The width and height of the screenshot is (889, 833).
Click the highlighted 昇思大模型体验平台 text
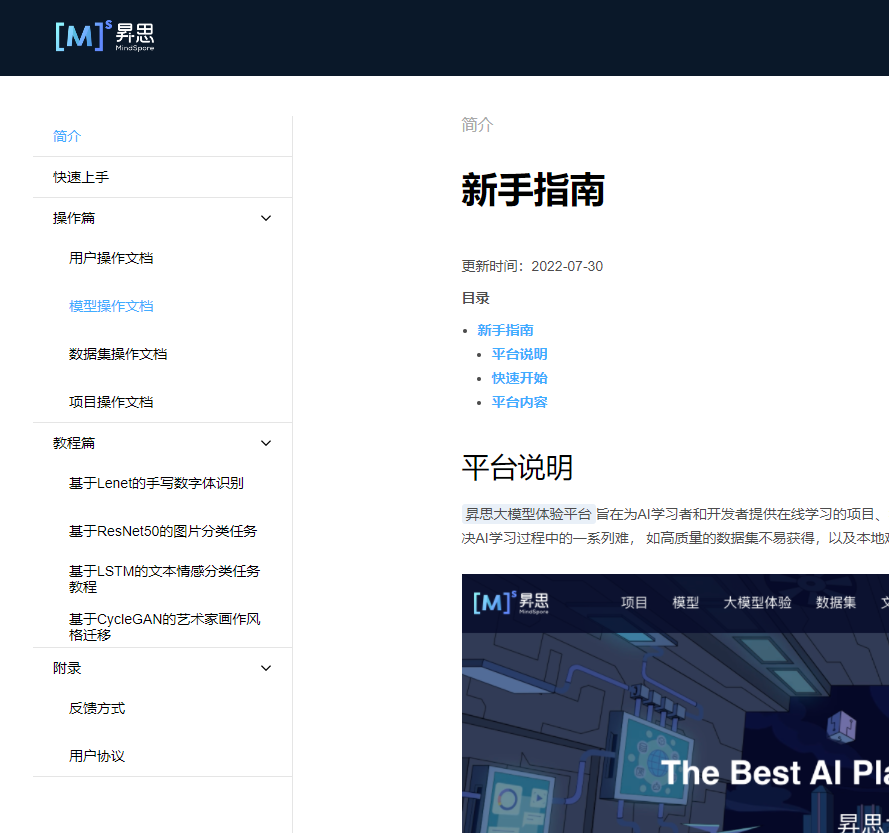[528, 514]
